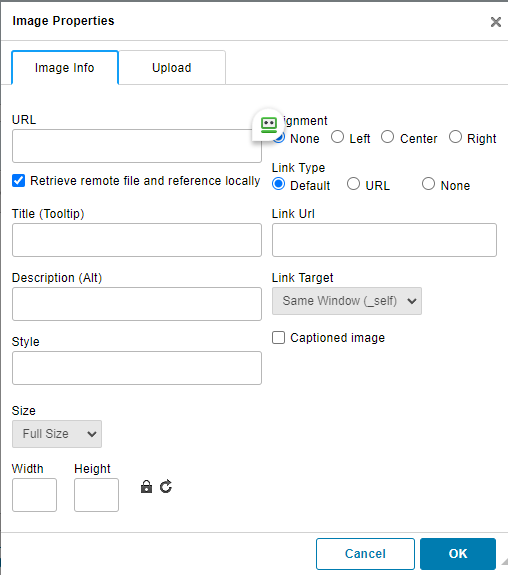Focus the Link Url input field
This screenshot has height=575, width=508.
click(x=384, y=240)
